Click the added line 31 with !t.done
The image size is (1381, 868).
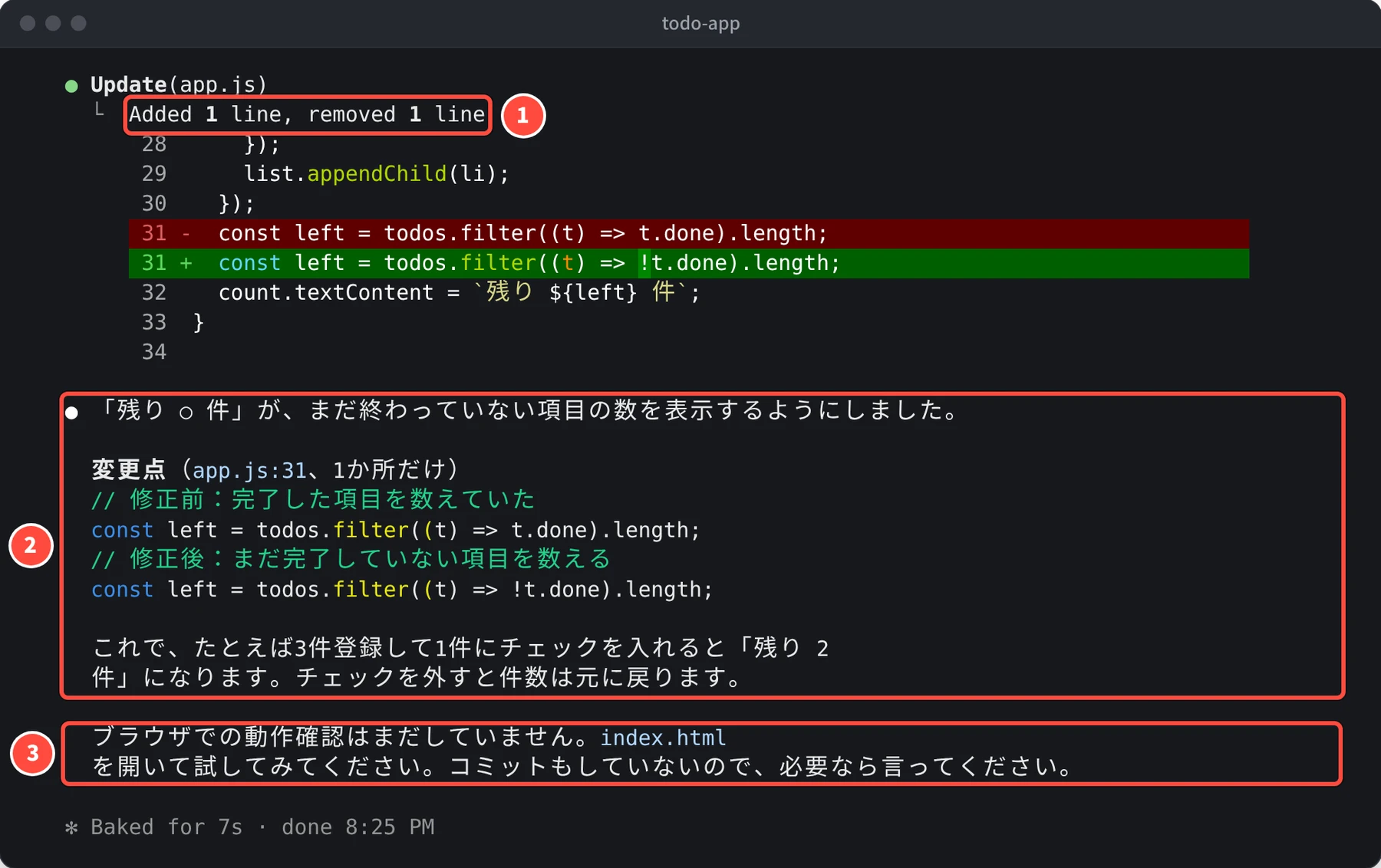pos(689,263)
